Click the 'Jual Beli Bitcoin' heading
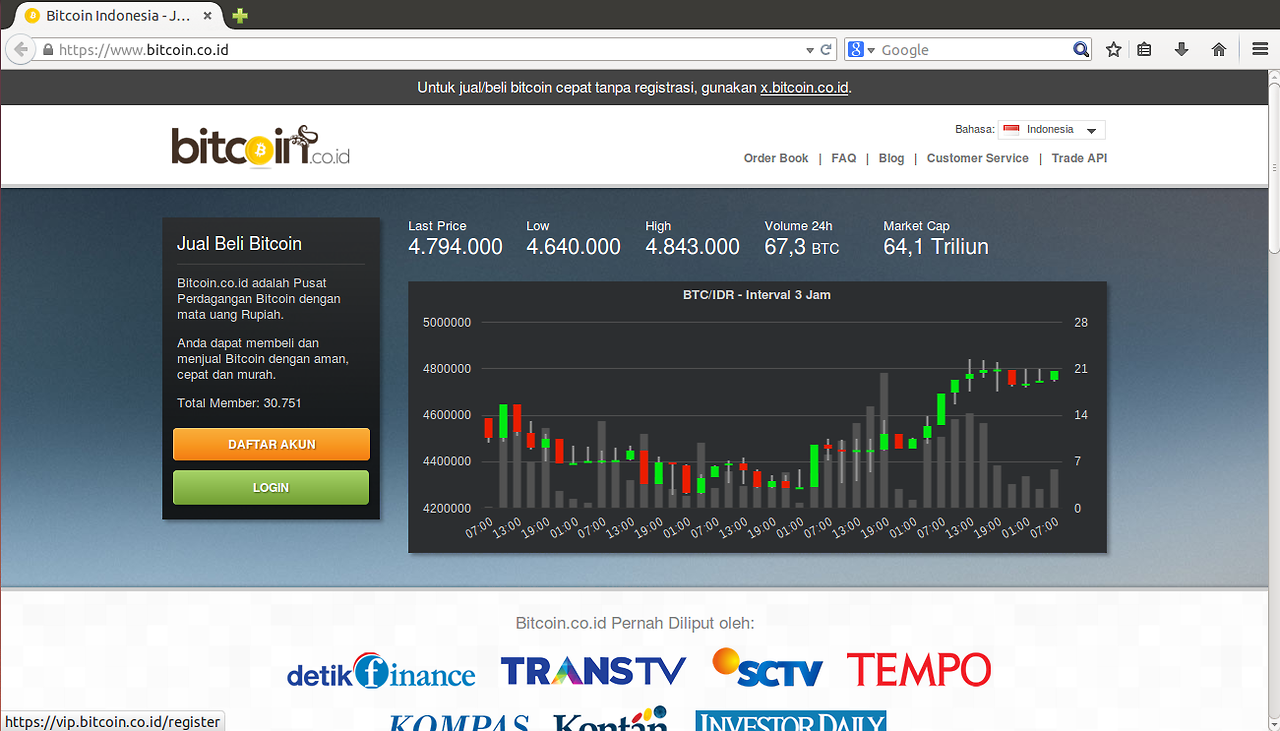Viewport: 1280px width, 731px height. coord(239,244)
